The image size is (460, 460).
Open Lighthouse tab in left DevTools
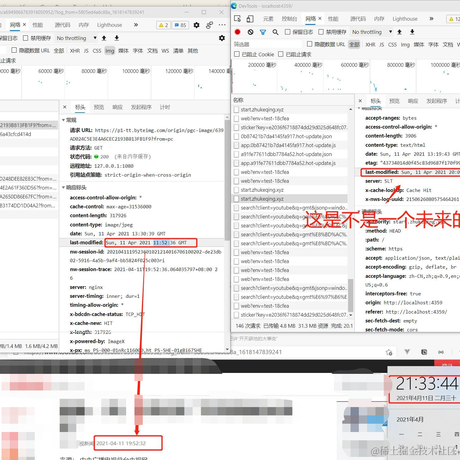coord(109,25)
